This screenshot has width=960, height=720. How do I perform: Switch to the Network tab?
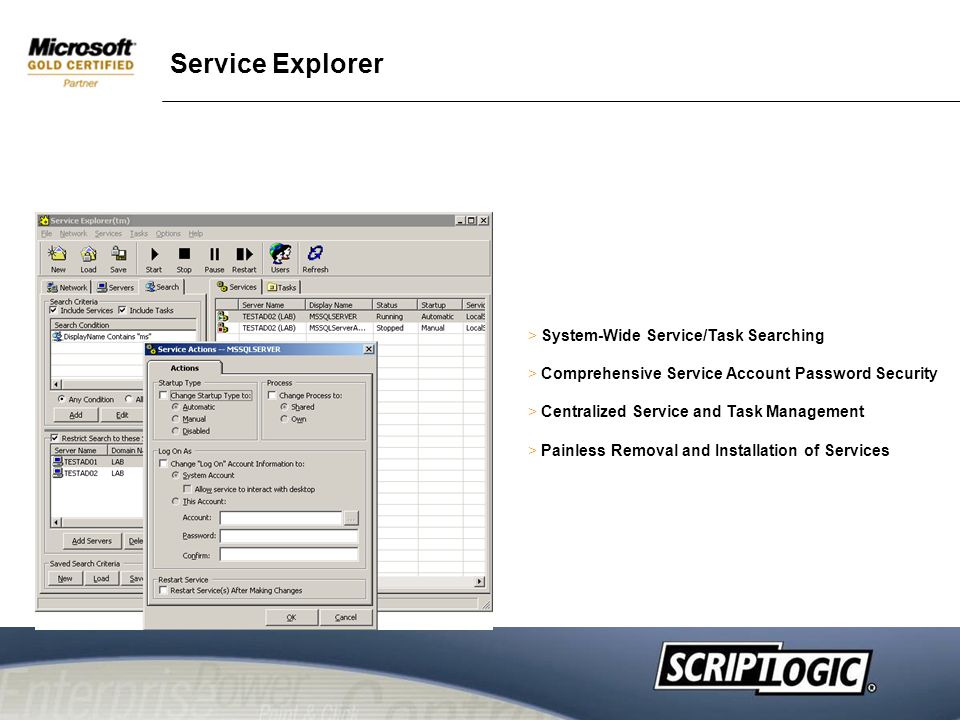coord(67,287)
